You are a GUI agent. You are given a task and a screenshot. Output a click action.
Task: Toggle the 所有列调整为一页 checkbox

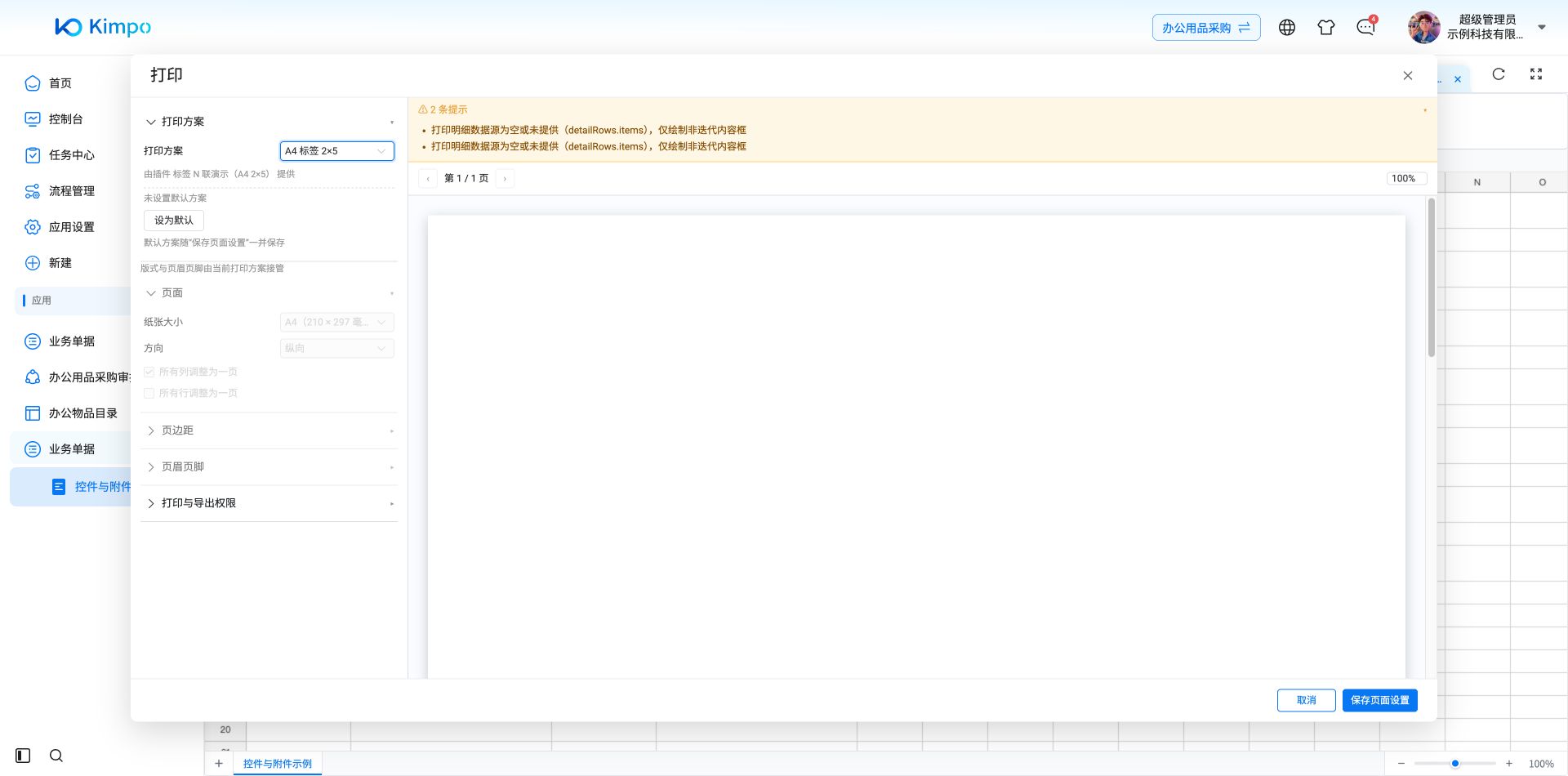pos(149,372)
